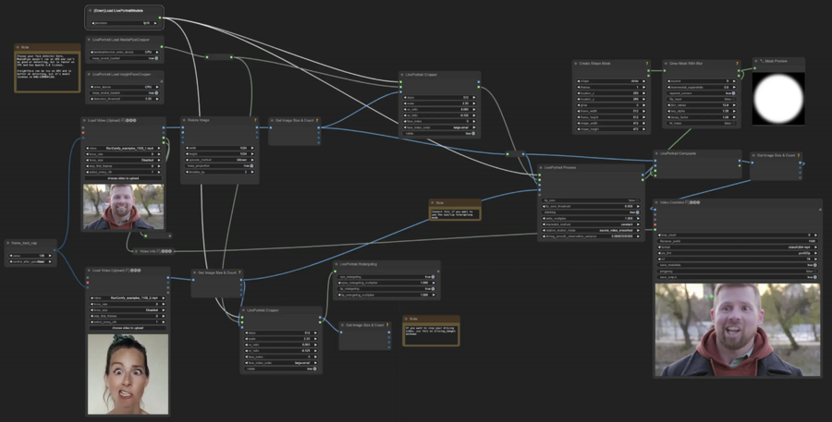Click collapse dot on LivePortrait Retargeting node
Image resolution: width=832 pixels, height=422 pixels.
coord(336,264)
